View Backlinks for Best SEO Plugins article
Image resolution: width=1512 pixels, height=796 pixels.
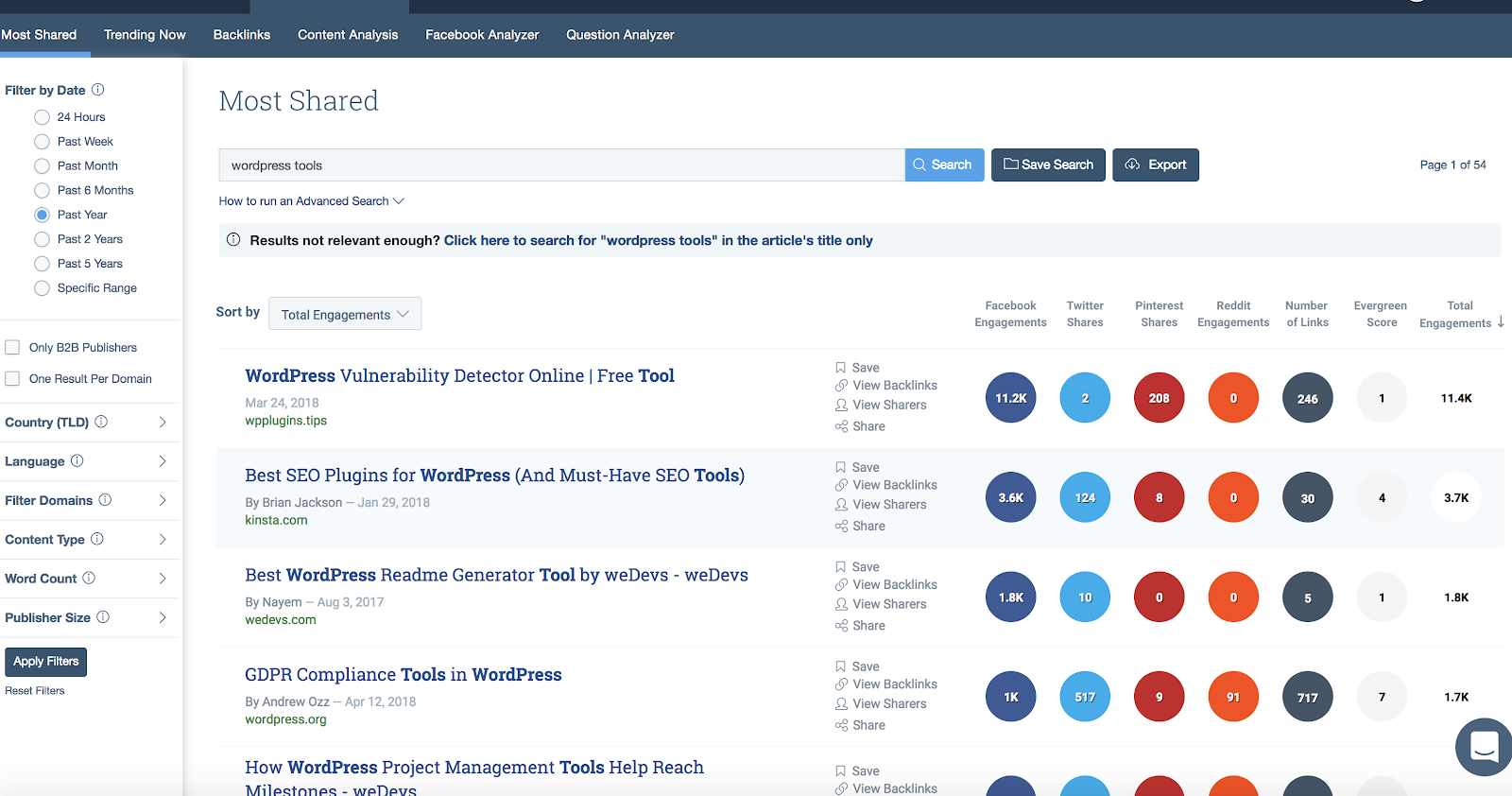(885, 485)
